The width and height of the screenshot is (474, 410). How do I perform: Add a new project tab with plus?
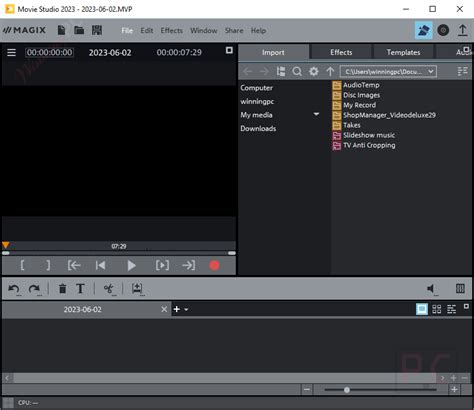177,309
